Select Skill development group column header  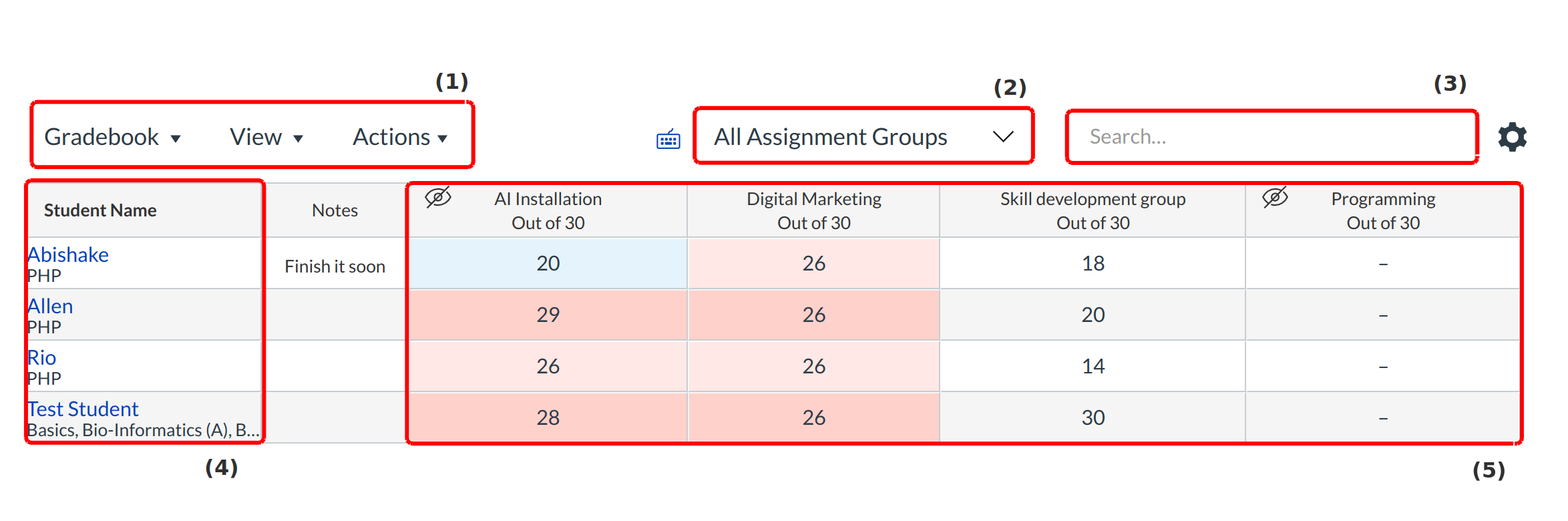1093,210
